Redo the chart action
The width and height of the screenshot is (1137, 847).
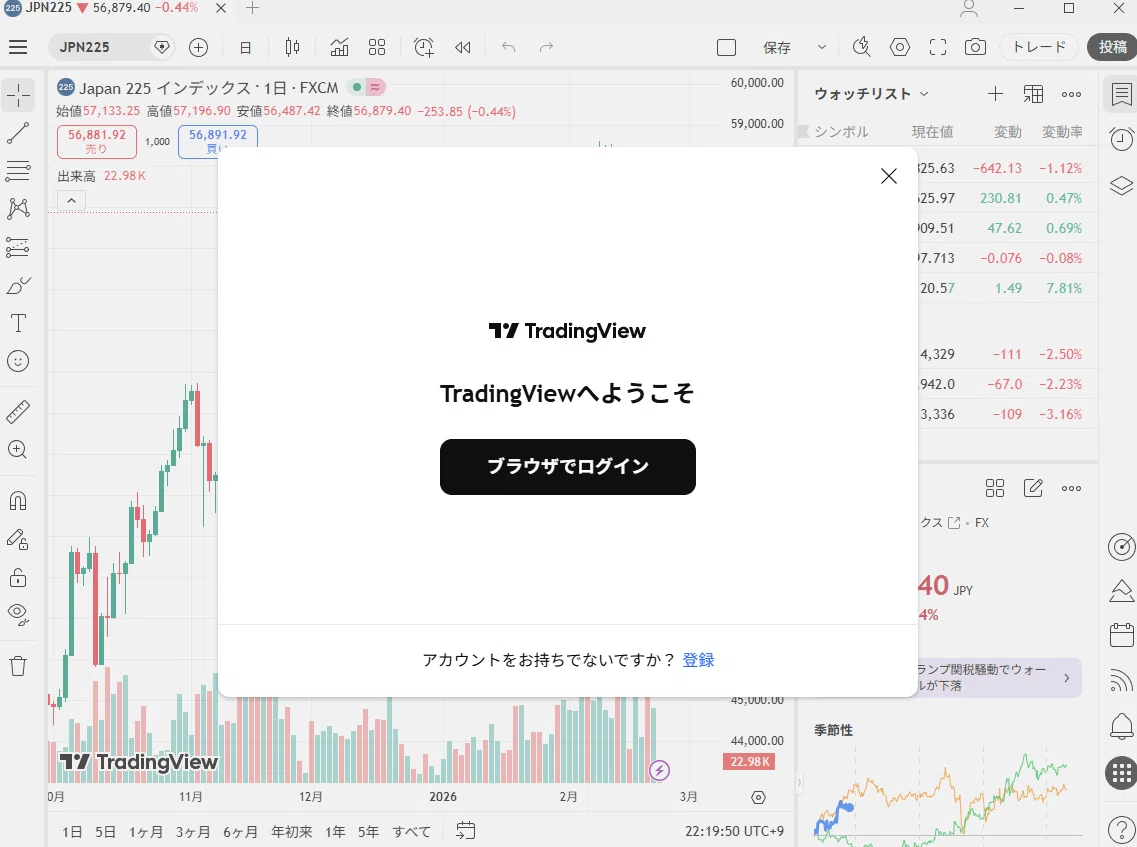[546, 47]
